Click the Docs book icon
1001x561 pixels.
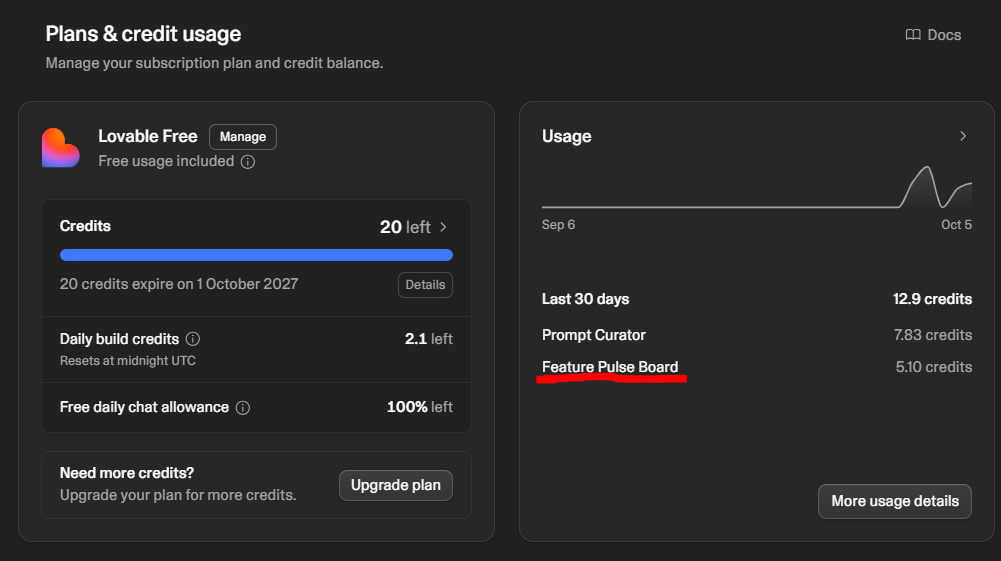[x=913, y=35]
